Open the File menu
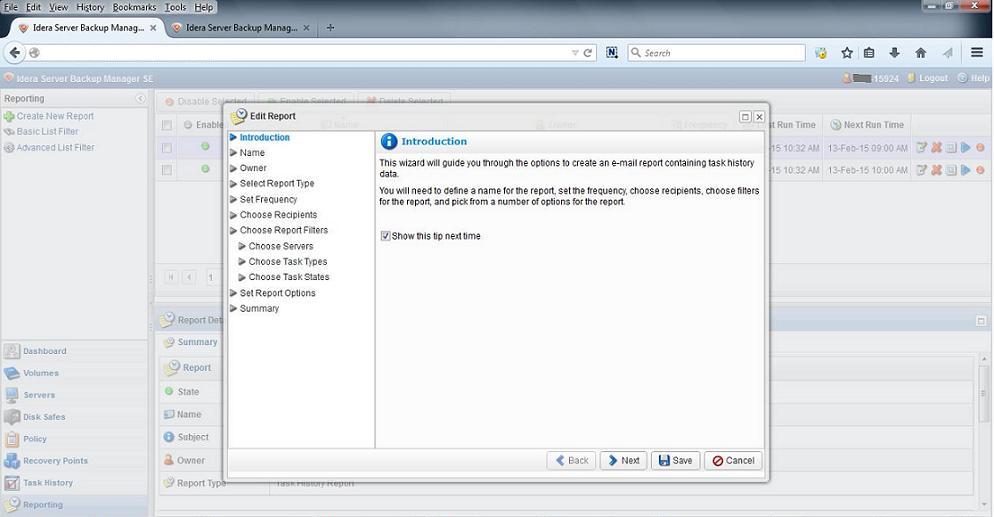Screen dimensions: 994x517 tap(11, 7)
